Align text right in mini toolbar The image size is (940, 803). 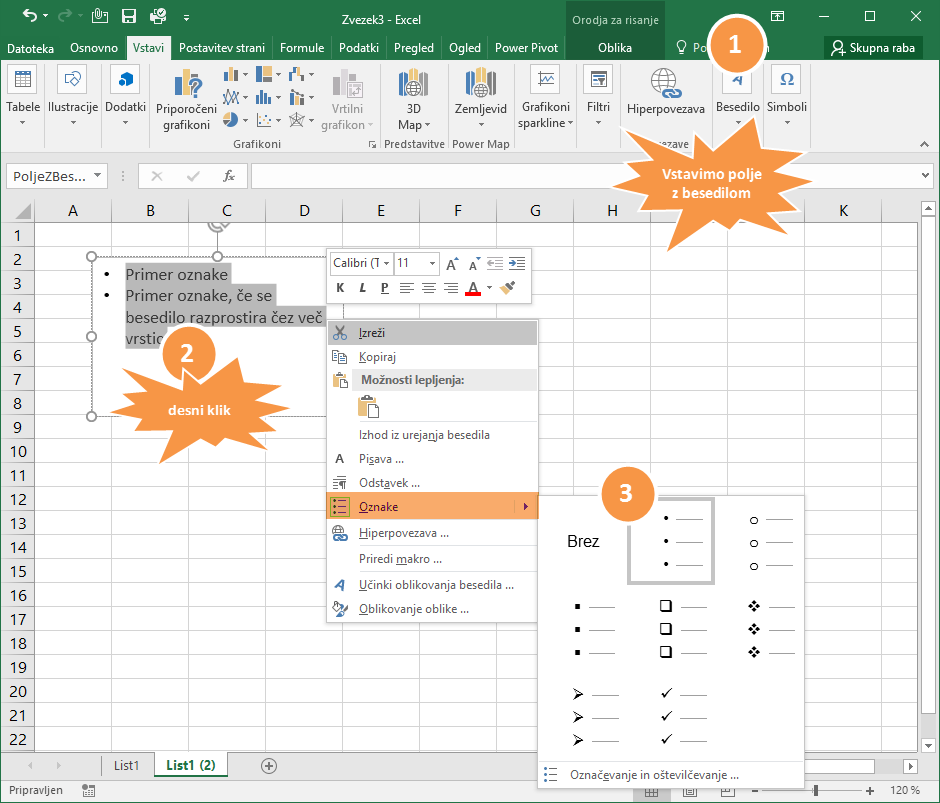pyautogui.click(x=451, y=288)
